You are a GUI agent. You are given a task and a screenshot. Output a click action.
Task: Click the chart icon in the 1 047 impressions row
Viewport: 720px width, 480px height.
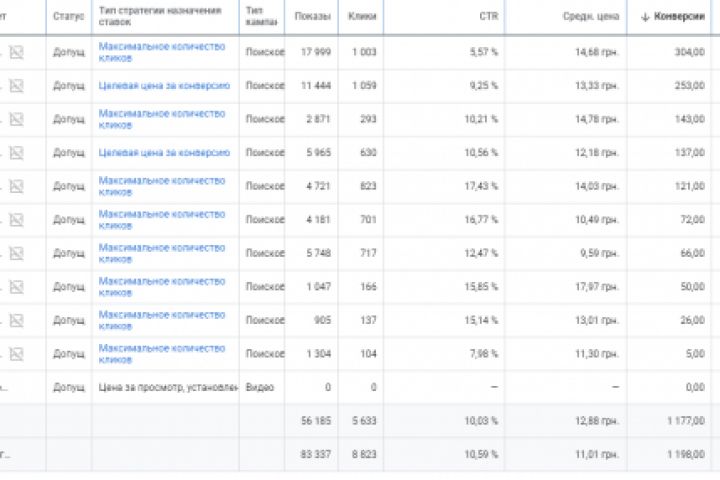tap(17, 287)
